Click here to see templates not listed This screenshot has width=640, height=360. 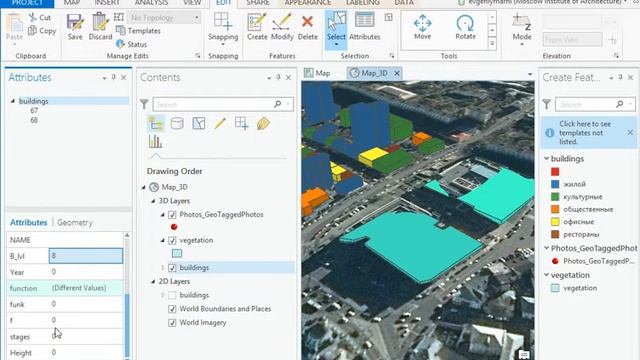(585, 133)
